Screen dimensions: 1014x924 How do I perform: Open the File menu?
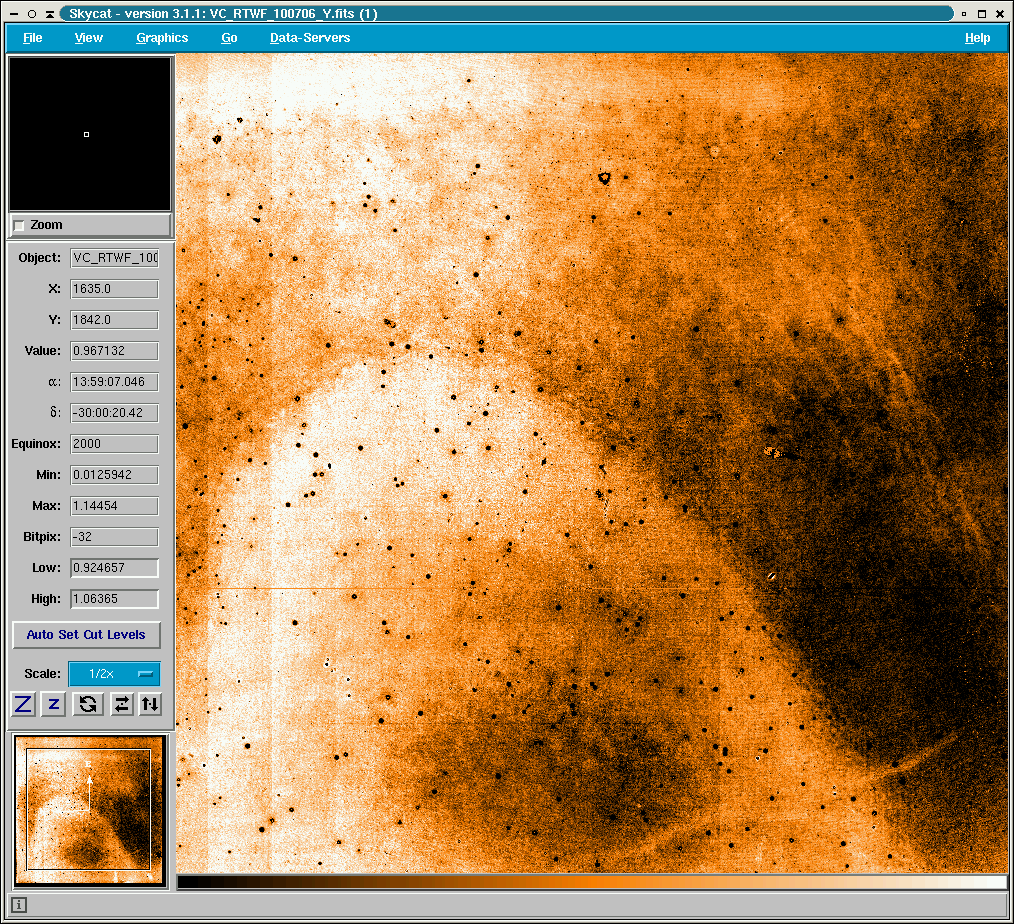pyautogui.click(x=33, y=38)
